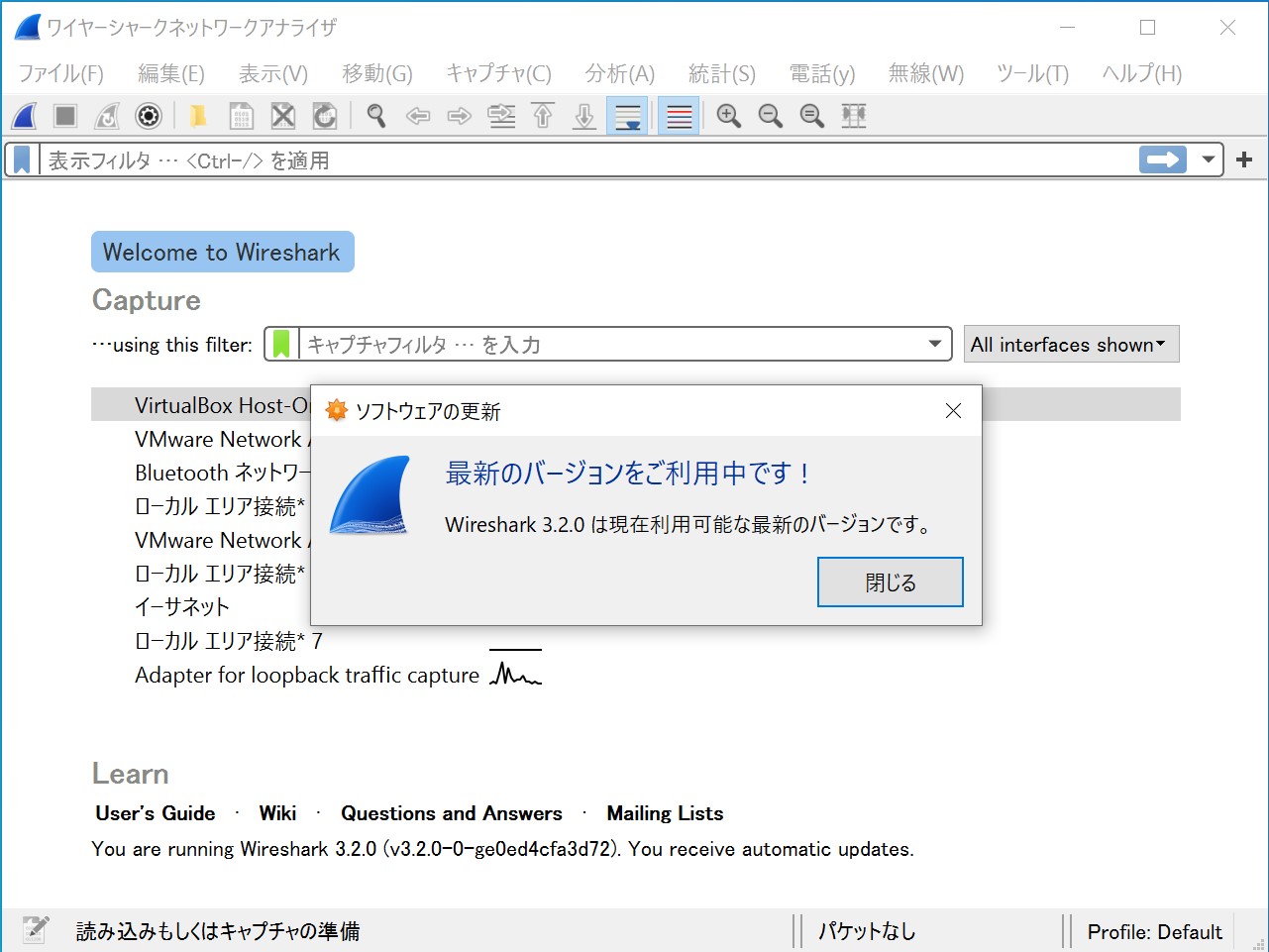Viewport: 1269px width, 952px height.
Task: Select the find packet magnifier icon
Action: [x=376, y=116]
